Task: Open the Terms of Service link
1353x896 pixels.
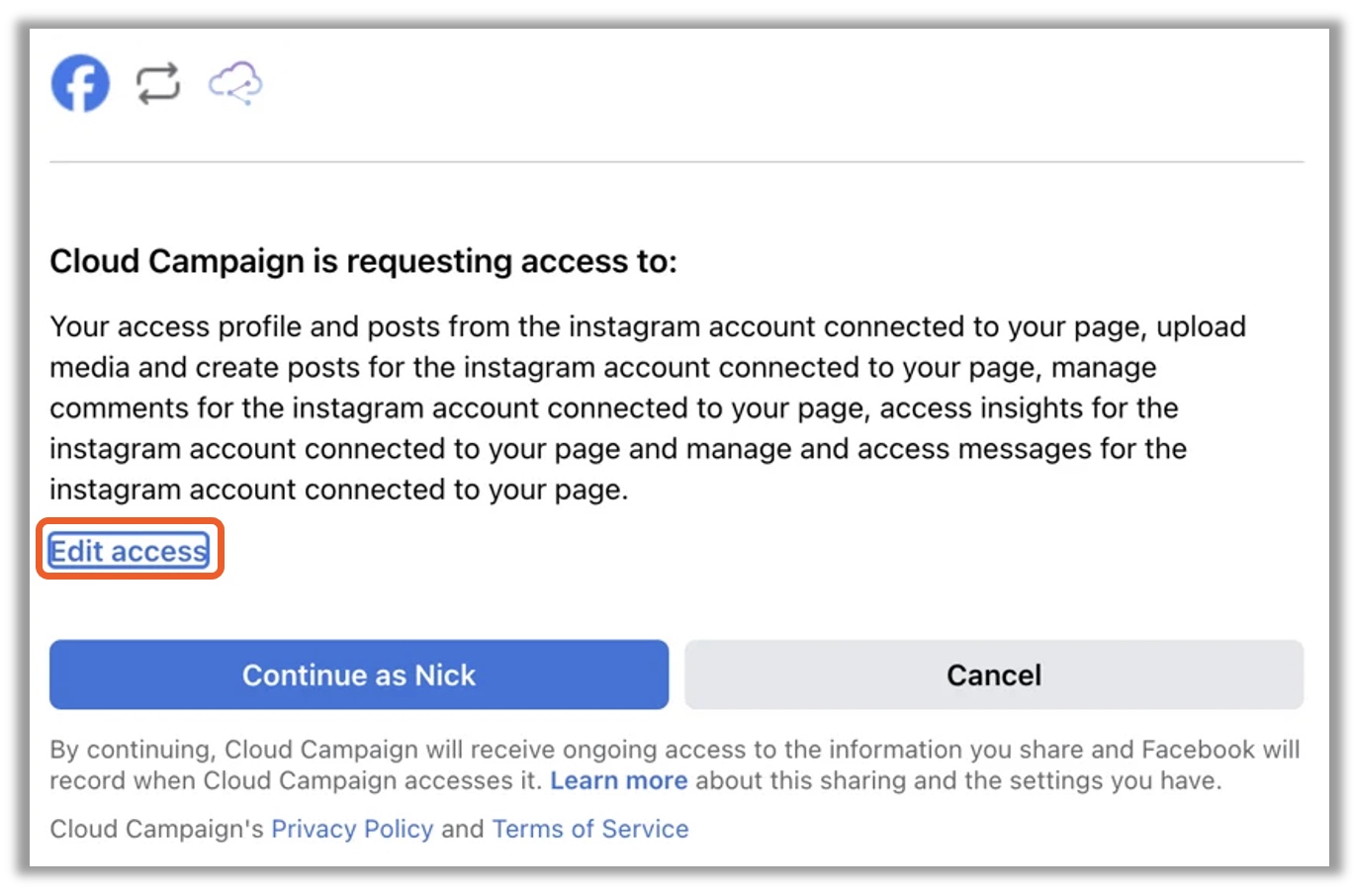Action: click(x=590, y=829)
